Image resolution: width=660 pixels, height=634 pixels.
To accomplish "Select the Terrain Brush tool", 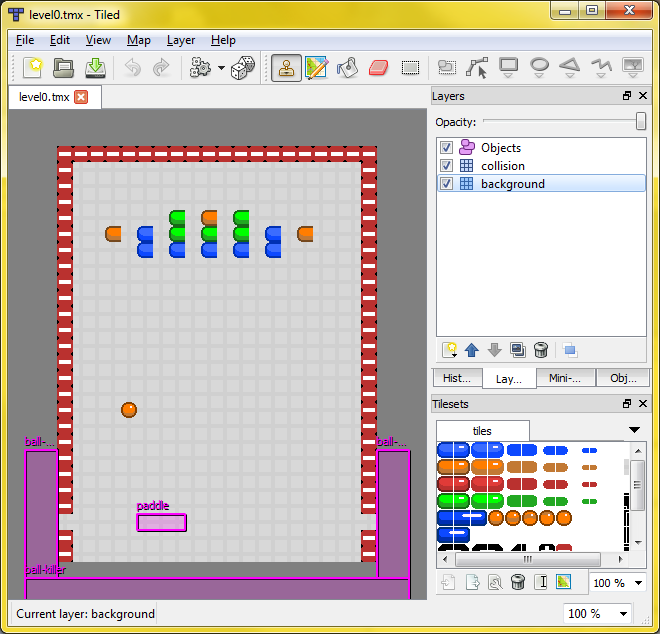I will pyautogui.click(x=317, y=67).
